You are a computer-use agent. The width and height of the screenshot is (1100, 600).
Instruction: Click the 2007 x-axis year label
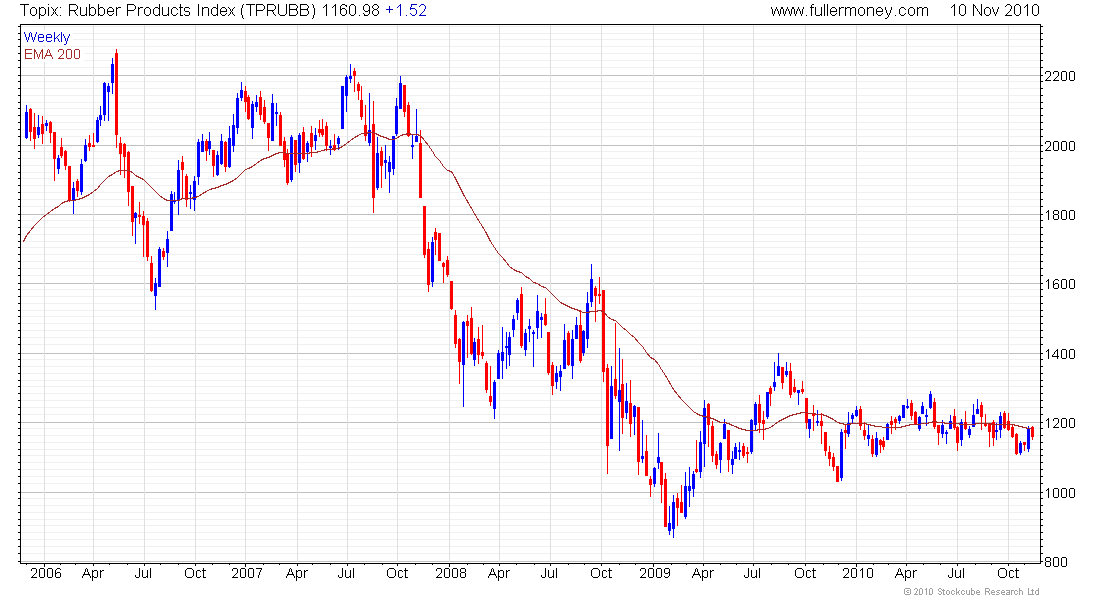tap(247, 573)
